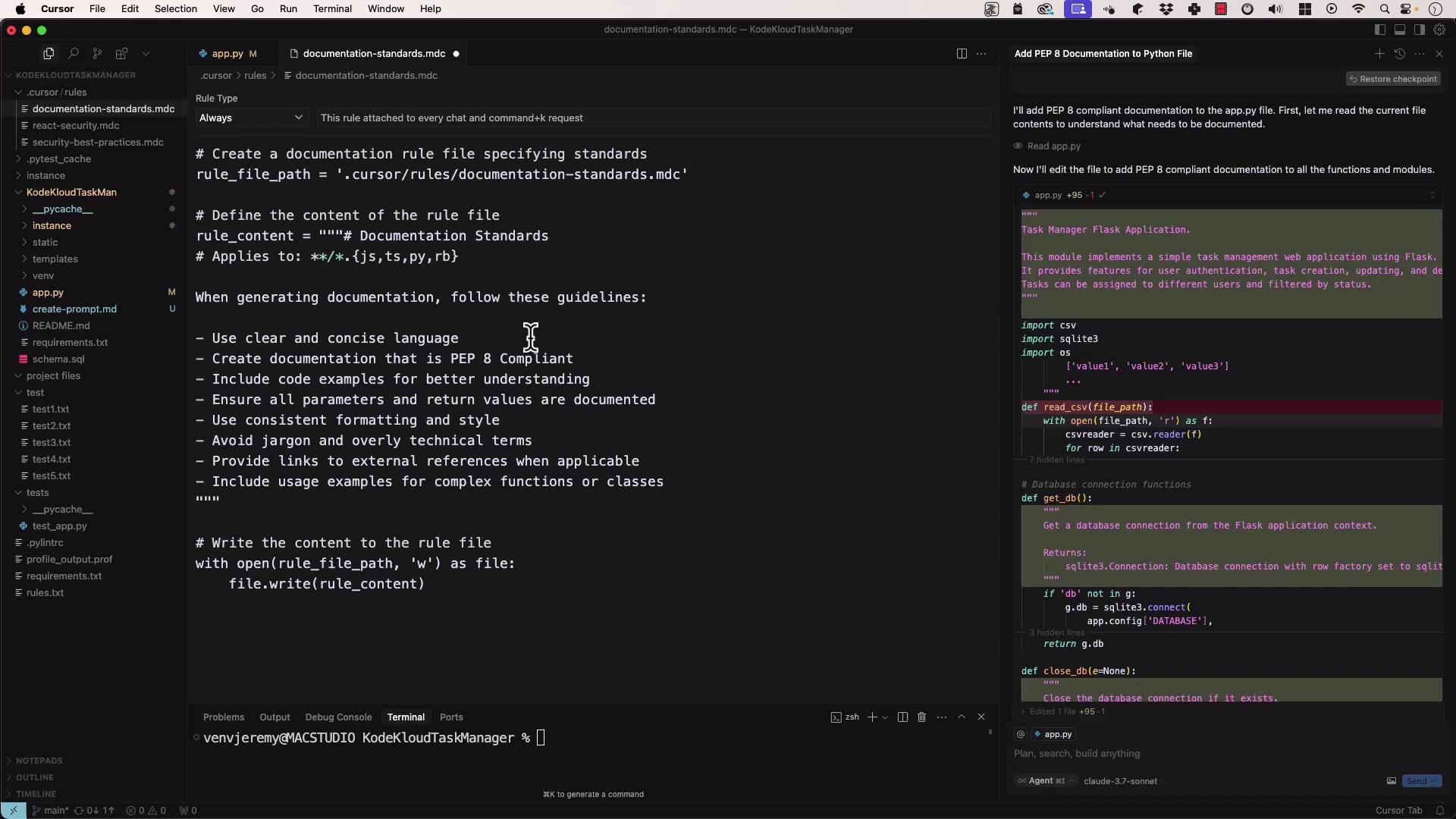Toggle the AI pane layout button

point(1420,30)
